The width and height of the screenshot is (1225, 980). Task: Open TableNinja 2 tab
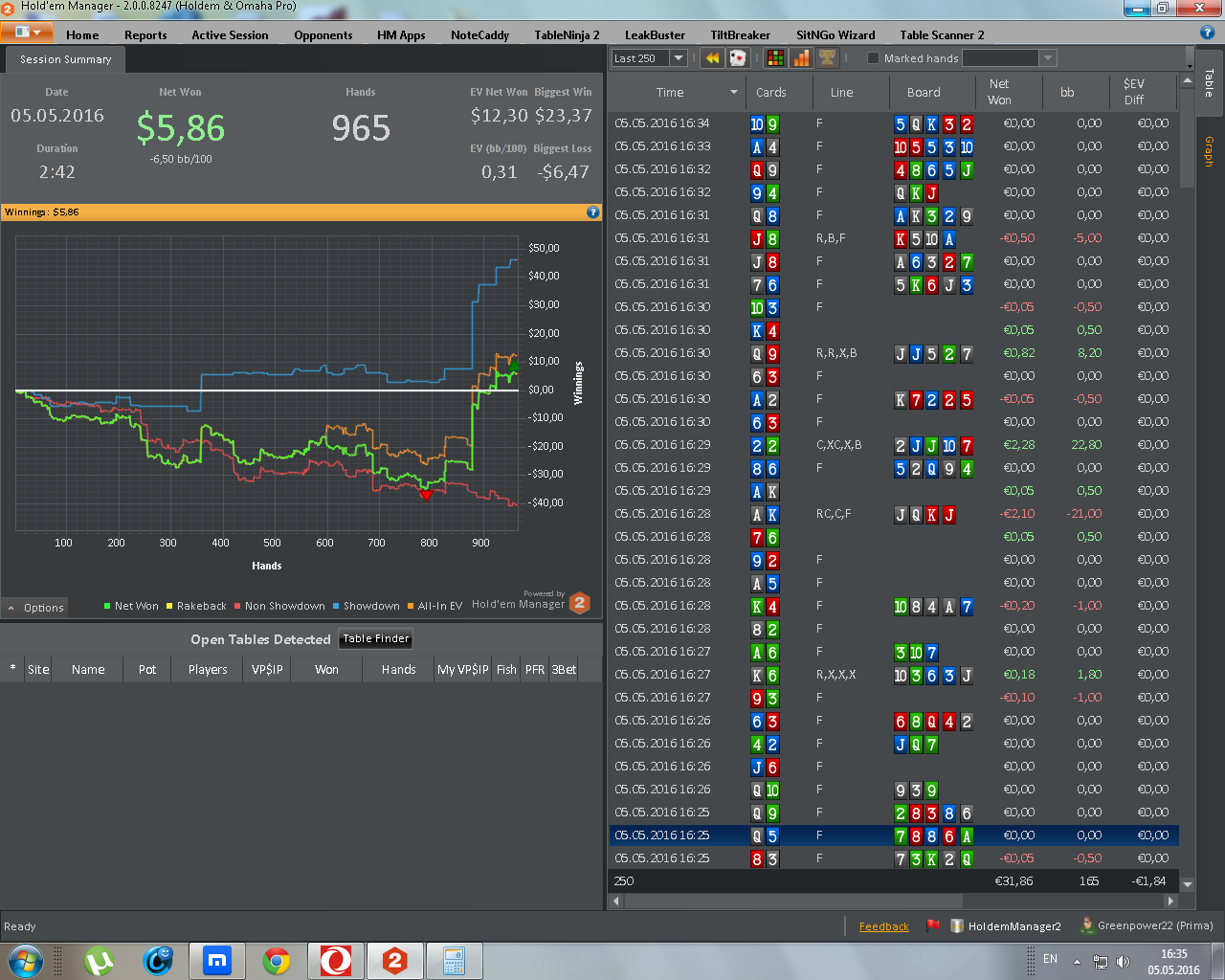567,35
